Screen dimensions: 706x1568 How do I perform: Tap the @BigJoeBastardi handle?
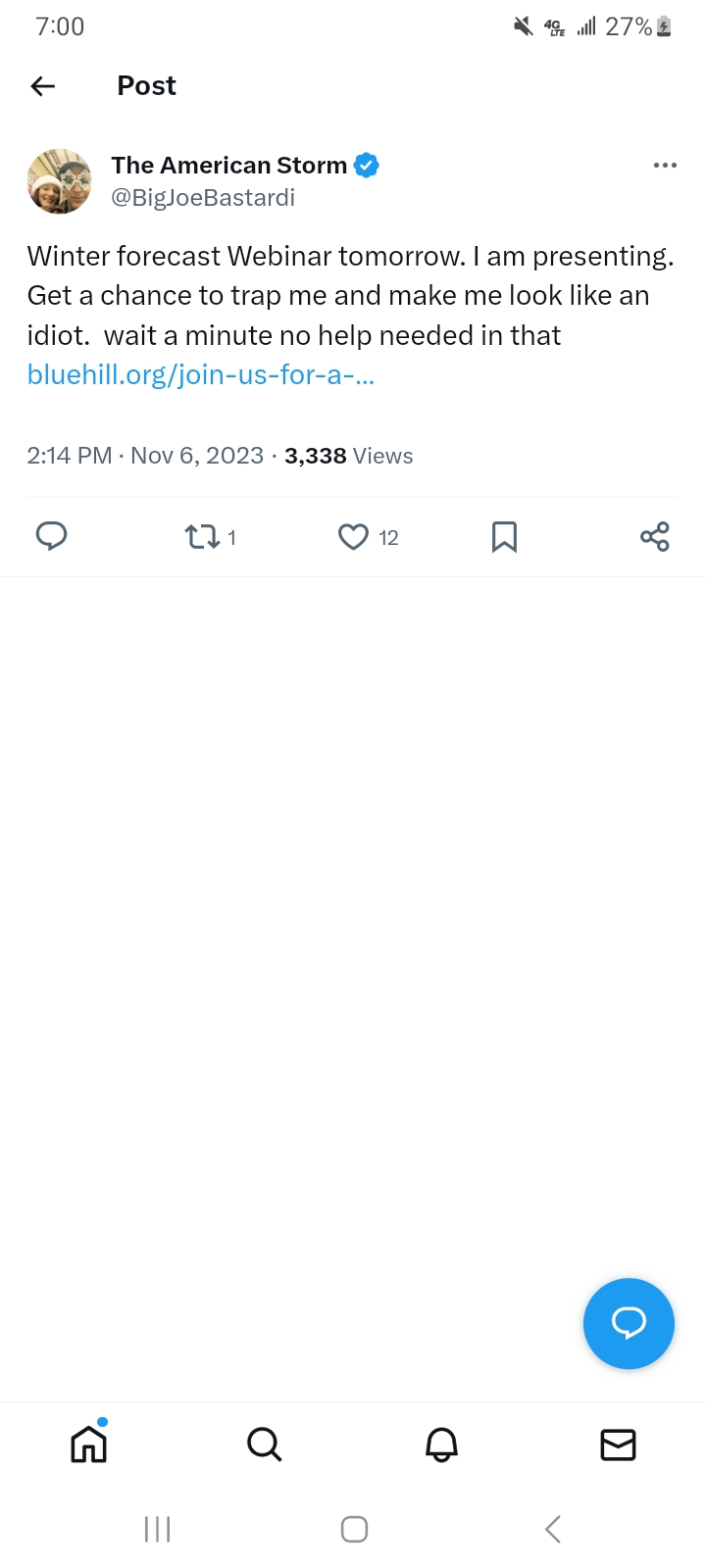tap(203, 198)
